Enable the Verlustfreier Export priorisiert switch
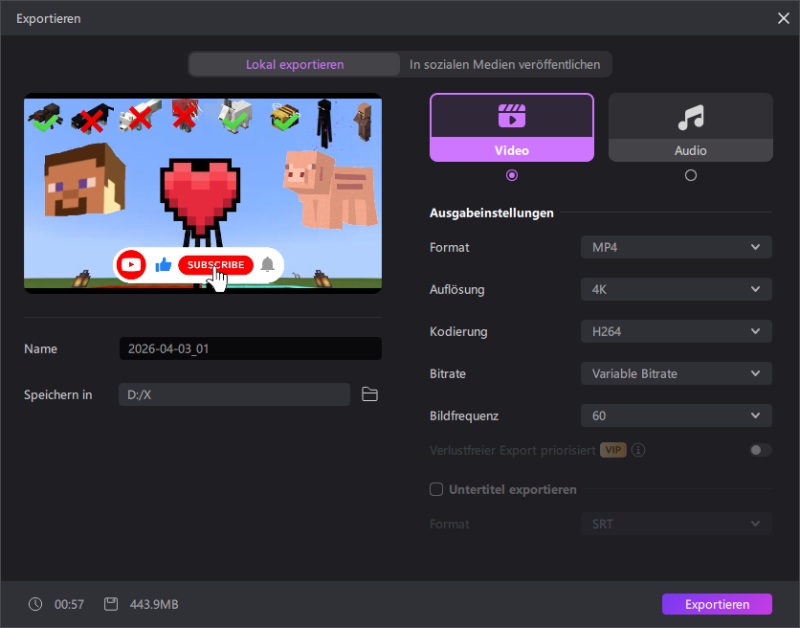 coord(760,450)
